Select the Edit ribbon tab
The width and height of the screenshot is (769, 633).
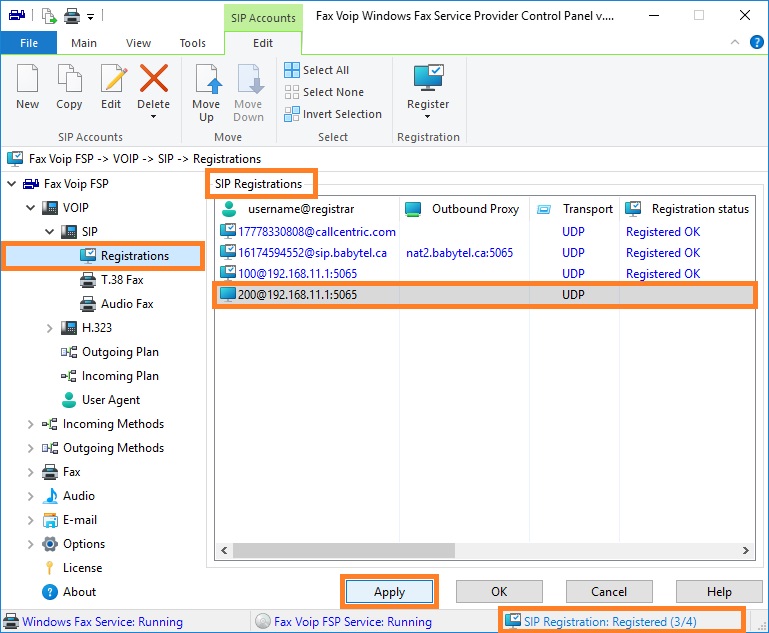coord(263,43)
